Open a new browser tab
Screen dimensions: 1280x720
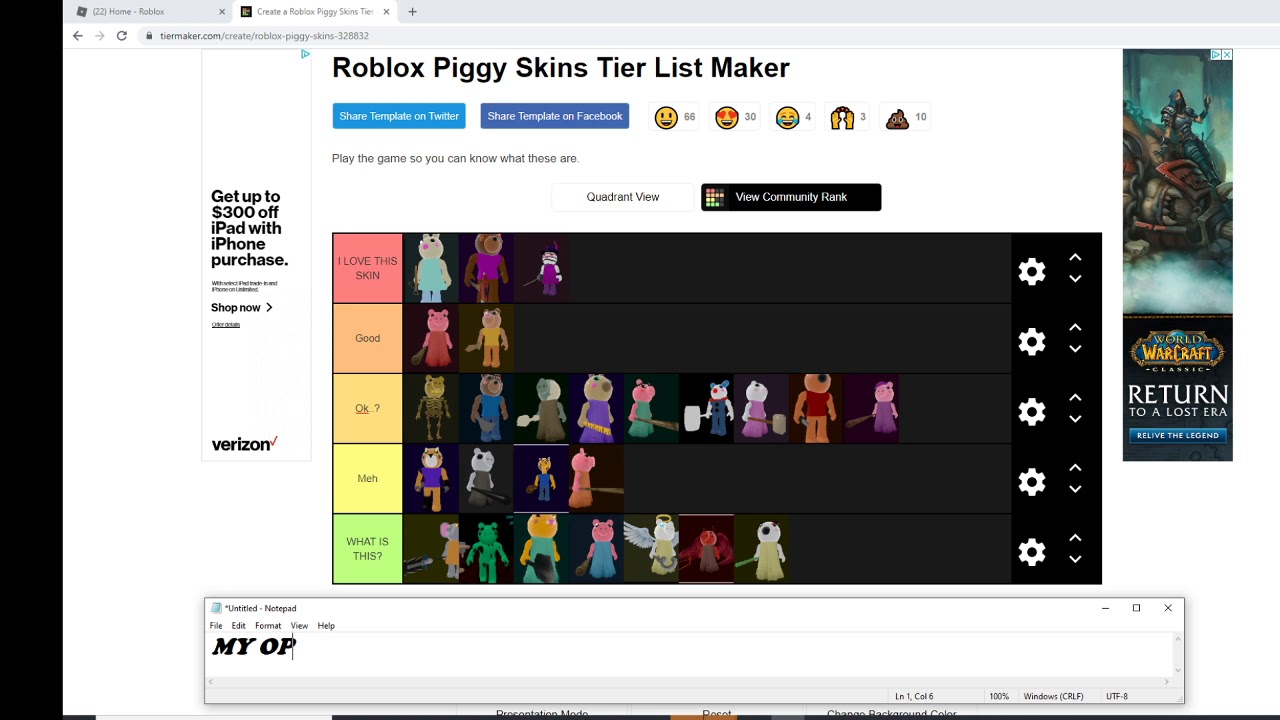(x=412, y=12)
